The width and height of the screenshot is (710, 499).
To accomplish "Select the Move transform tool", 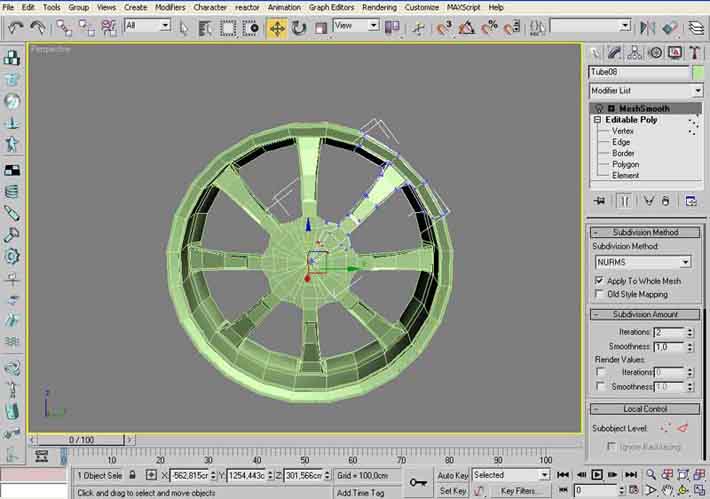I will tap(276, 27).
